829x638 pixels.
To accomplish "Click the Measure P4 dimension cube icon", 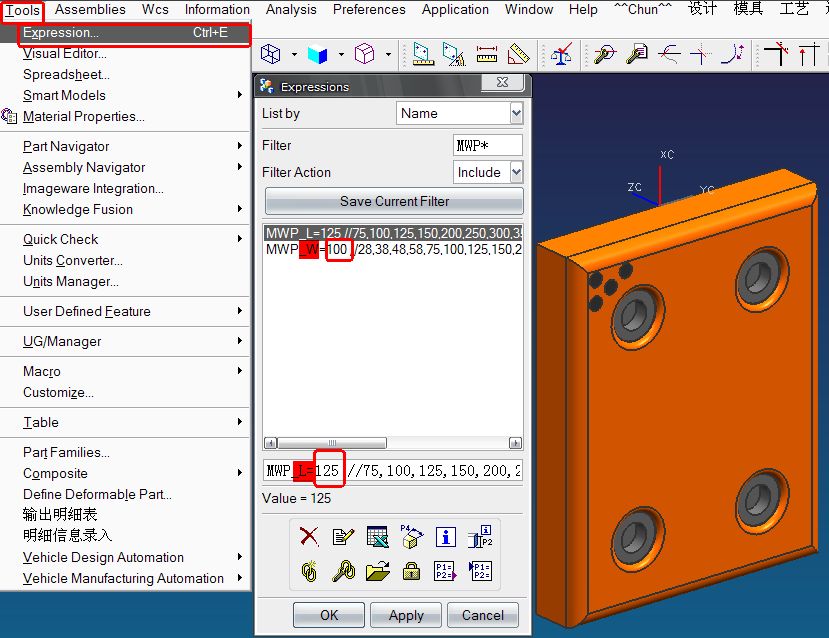I will point(412,536).
